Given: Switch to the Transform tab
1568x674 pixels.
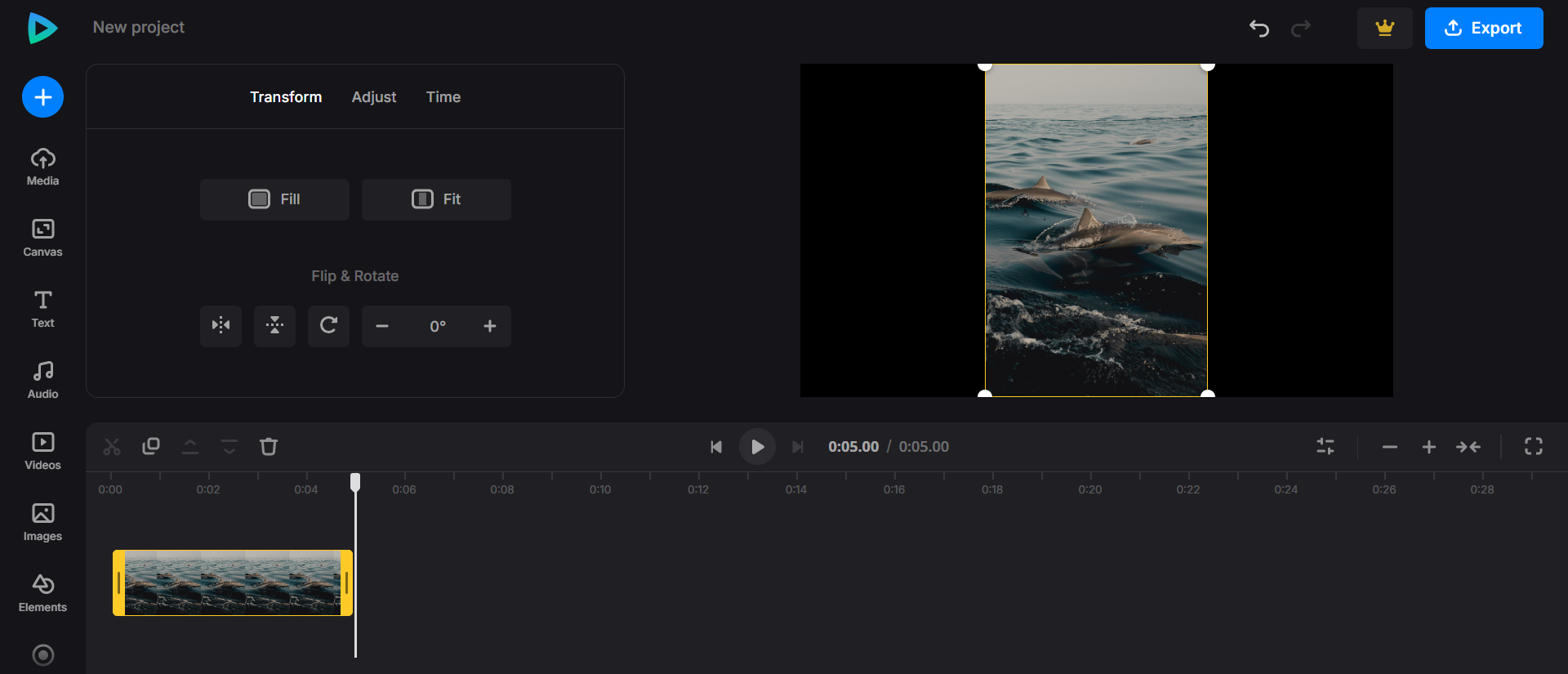Looking at the screenshot, I should tap(286, 97).
